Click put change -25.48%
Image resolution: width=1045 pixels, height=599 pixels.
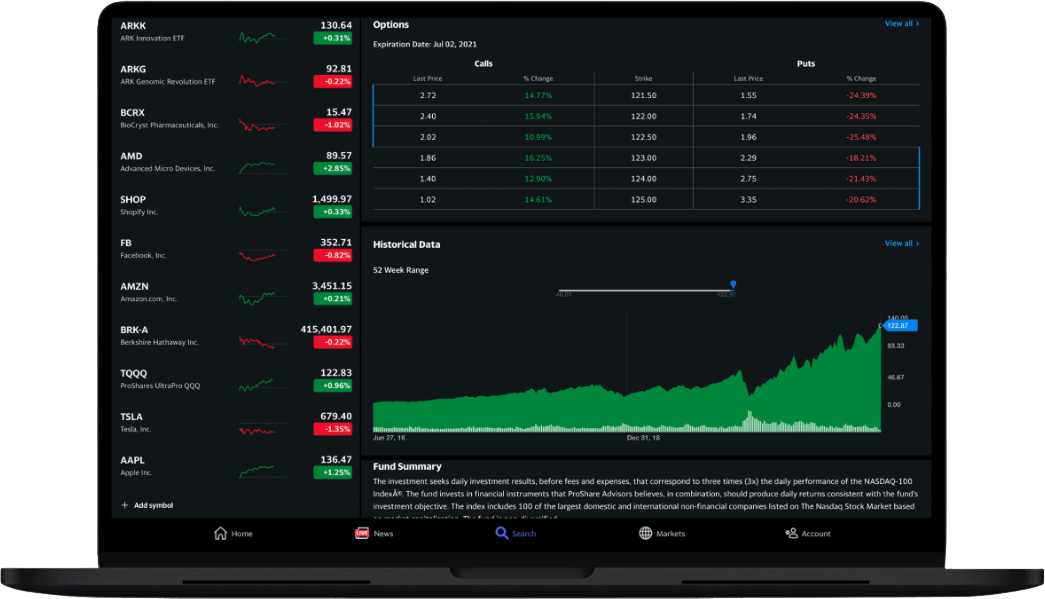pyautogui.click(x=861, y=137)
